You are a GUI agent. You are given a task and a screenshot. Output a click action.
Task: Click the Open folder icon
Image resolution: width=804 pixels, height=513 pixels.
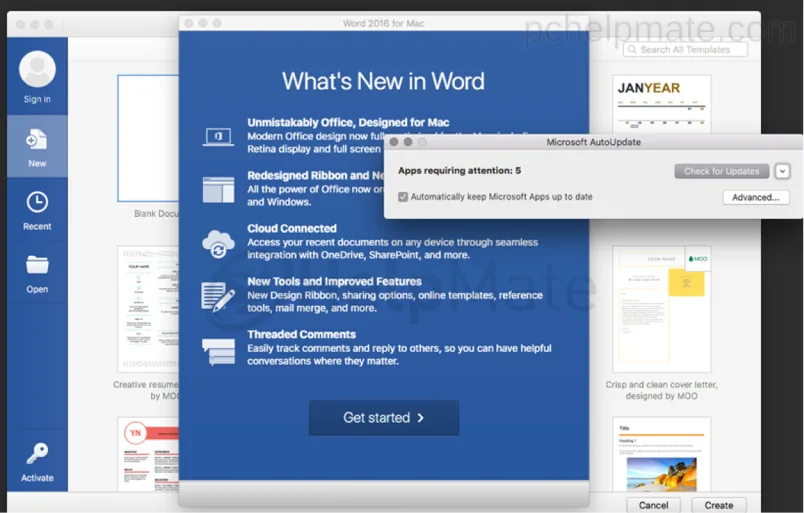[x=37, y=265]
